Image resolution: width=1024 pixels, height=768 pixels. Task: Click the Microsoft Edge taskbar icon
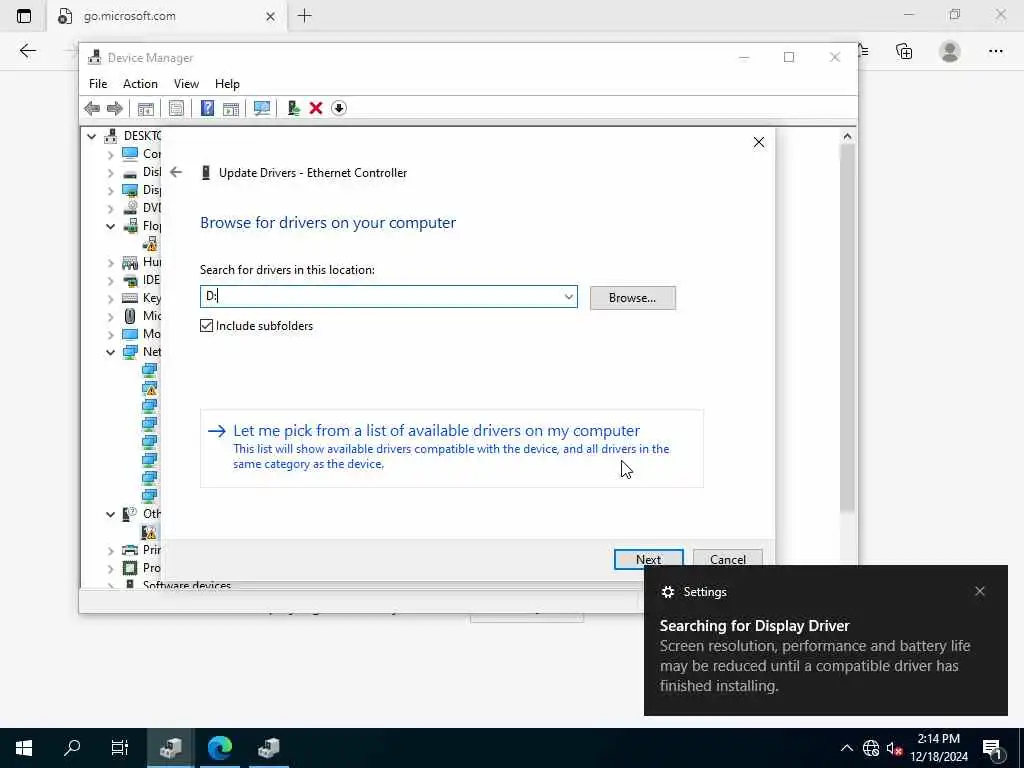tap(220, 747)
